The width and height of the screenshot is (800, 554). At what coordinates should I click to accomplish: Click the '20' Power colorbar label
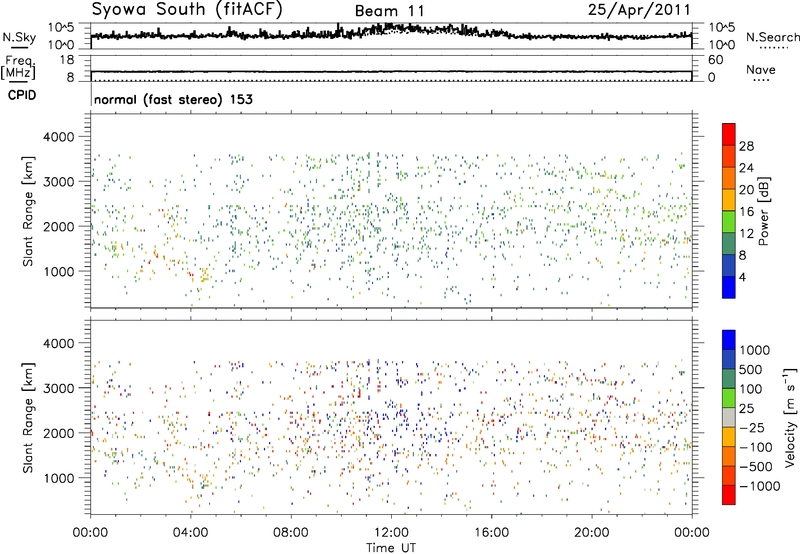pyautogui.click(x=746, y=190)
